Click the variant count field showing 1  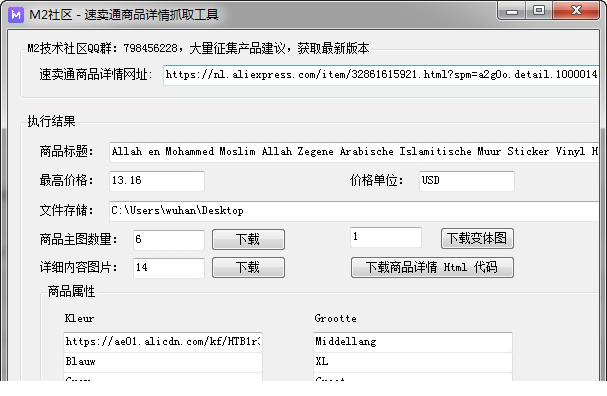(x=386, y=237)
